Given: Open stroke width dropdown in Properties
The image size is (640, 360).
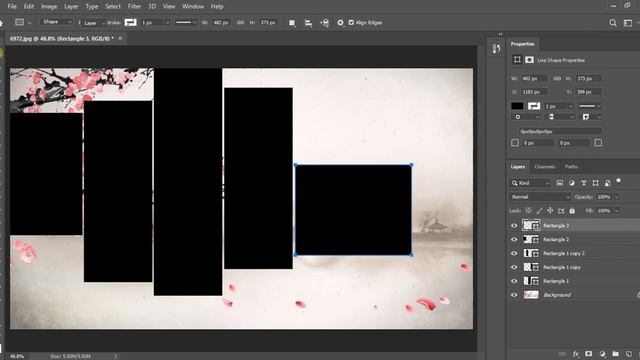Looking at the screenshot, I should [x=571, y=106].
